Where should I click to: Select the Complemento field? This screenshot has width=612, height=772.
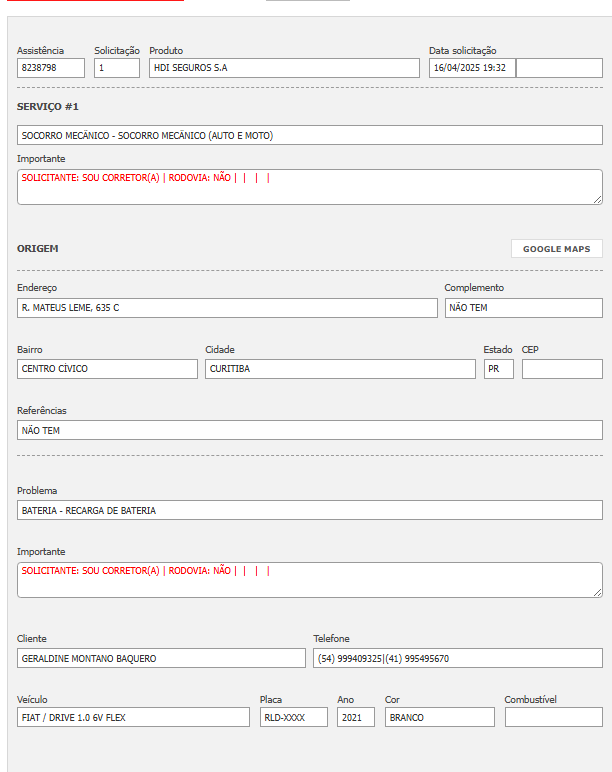[523, 308]
